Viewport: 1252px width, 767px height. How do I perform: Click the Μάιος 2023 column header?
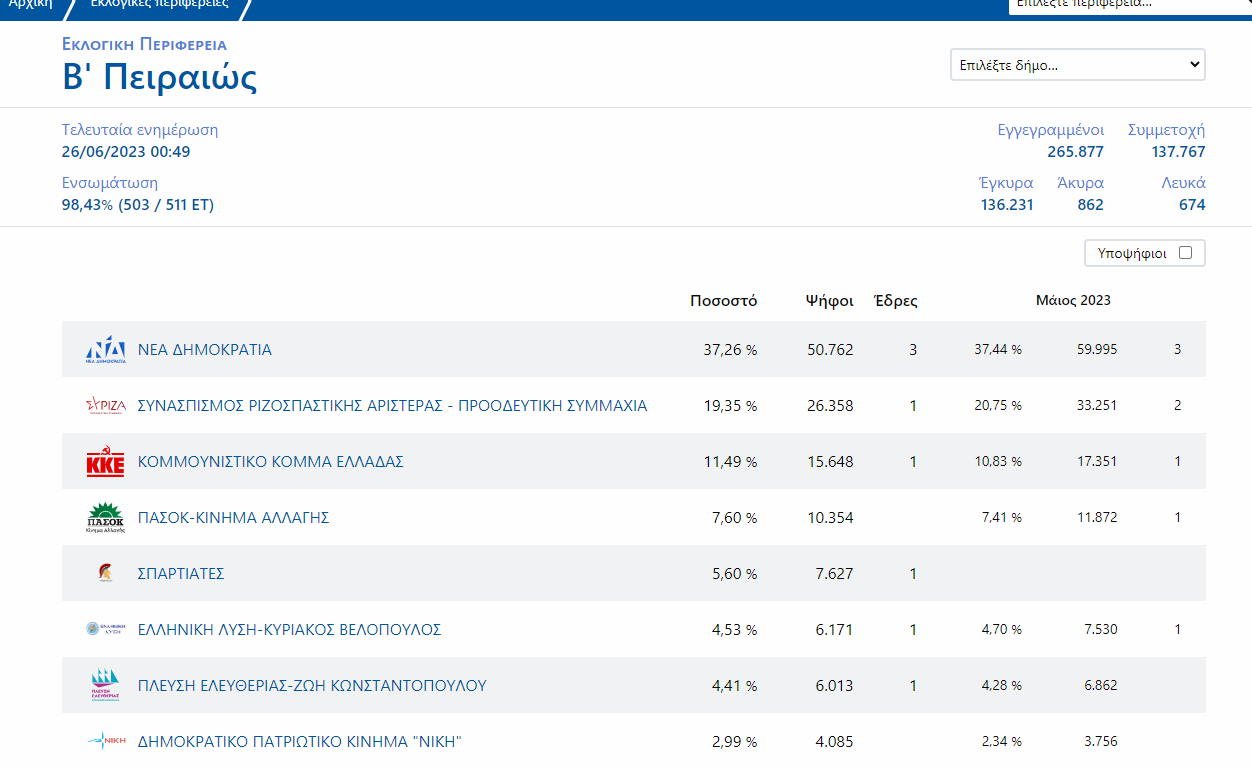1072,300
